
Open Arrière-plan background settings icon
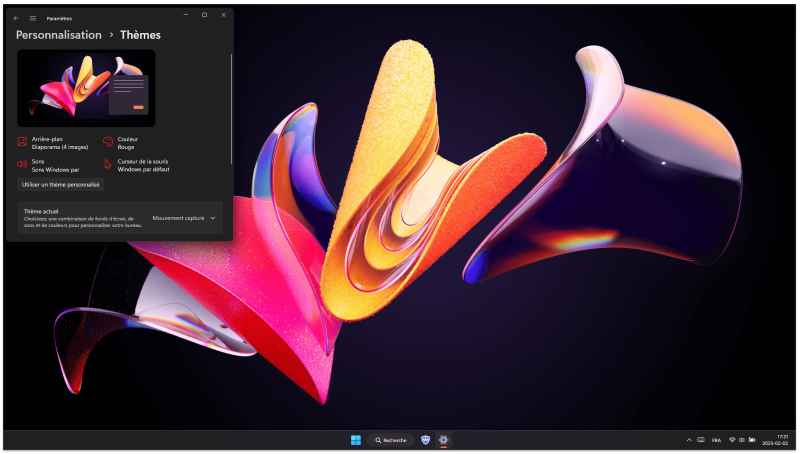[x=22, y=143]
